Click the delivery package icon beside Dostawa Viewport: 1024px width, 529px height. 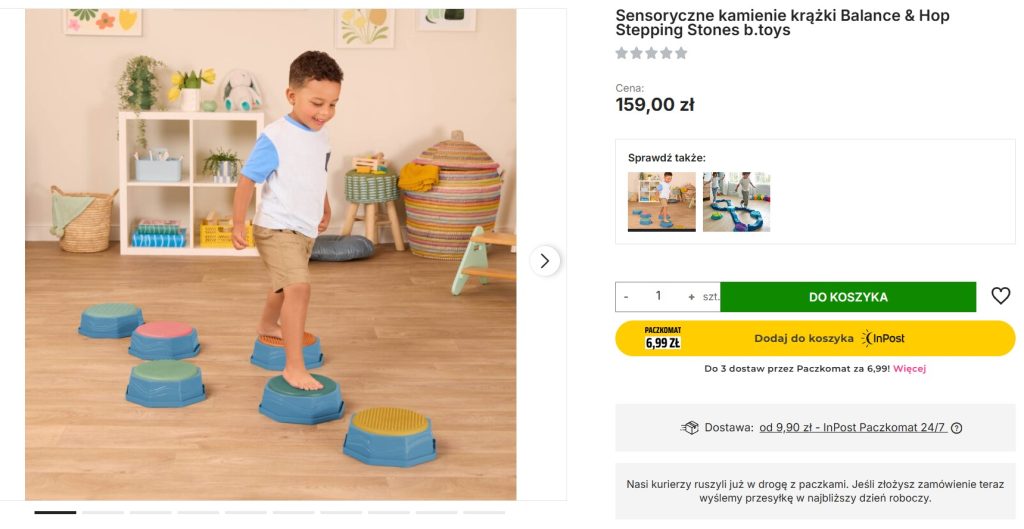(690, 428)
